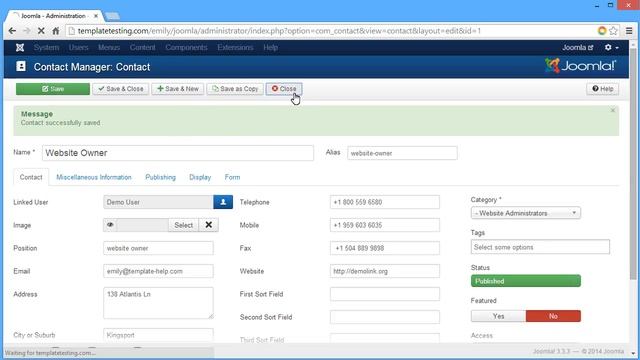Click the Close toolbar button
640x360 pixels.
pyautogui.click(x=284, y=89)
